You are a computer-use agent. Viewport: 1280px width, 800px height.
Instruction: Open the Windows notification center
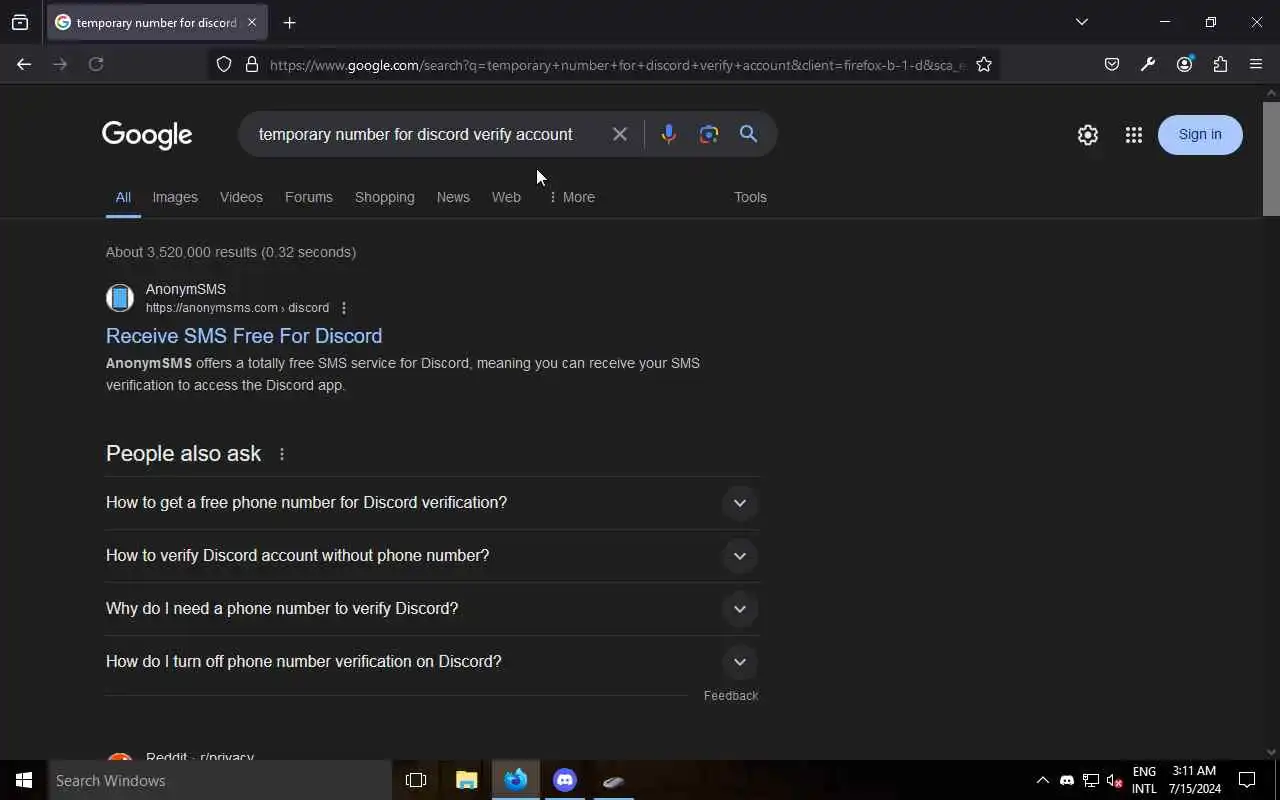(1247, 780)
